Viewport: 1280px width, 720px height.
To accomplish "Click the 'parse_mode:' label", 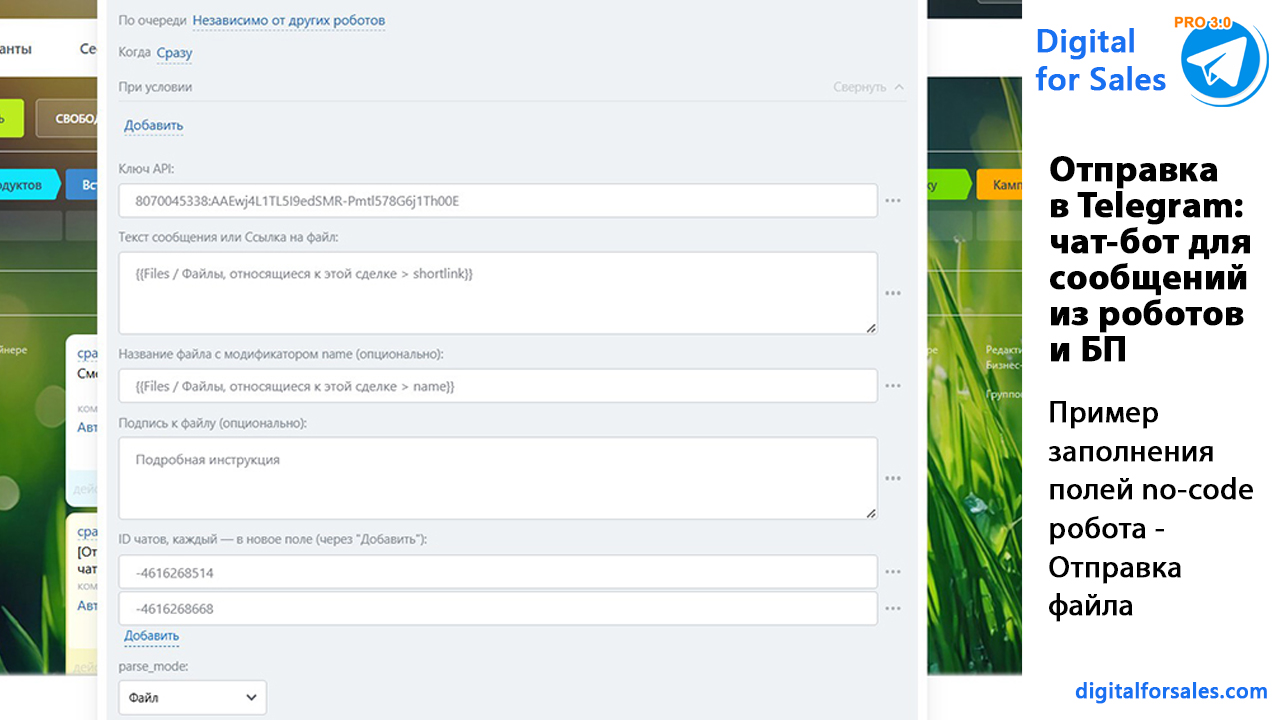I will click(154, 666).
